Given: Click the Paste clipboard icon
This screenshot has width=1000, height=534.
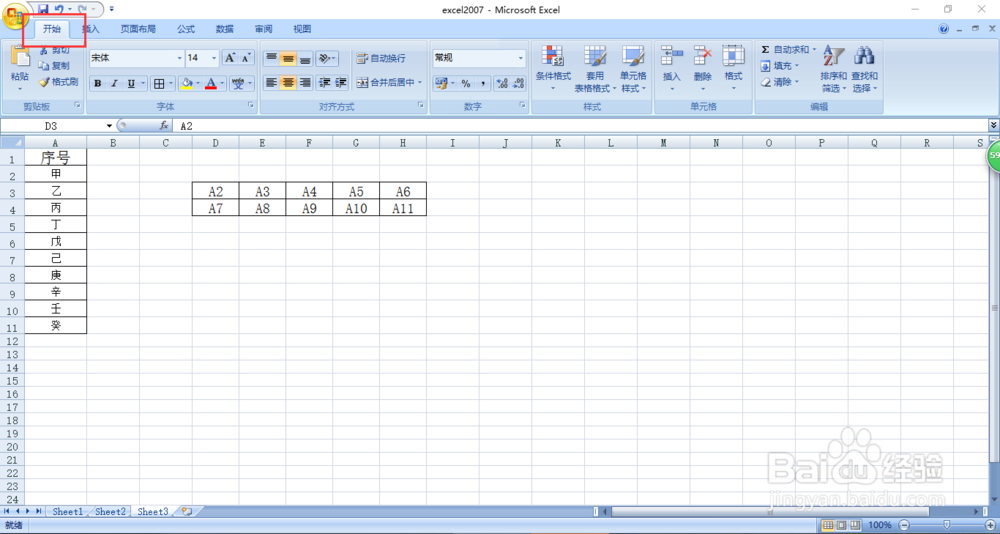Looking at the screenshot, I should click(20, 57).
